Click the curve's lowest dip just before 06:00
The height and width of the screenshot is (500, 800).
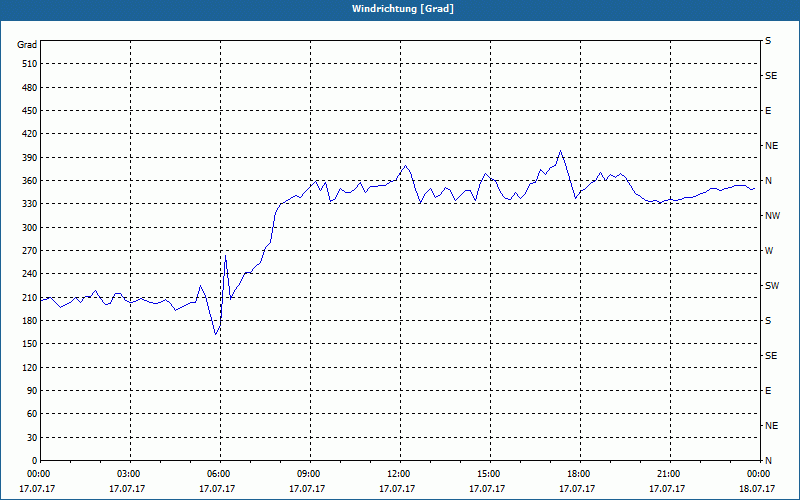[x=216, y=334]
